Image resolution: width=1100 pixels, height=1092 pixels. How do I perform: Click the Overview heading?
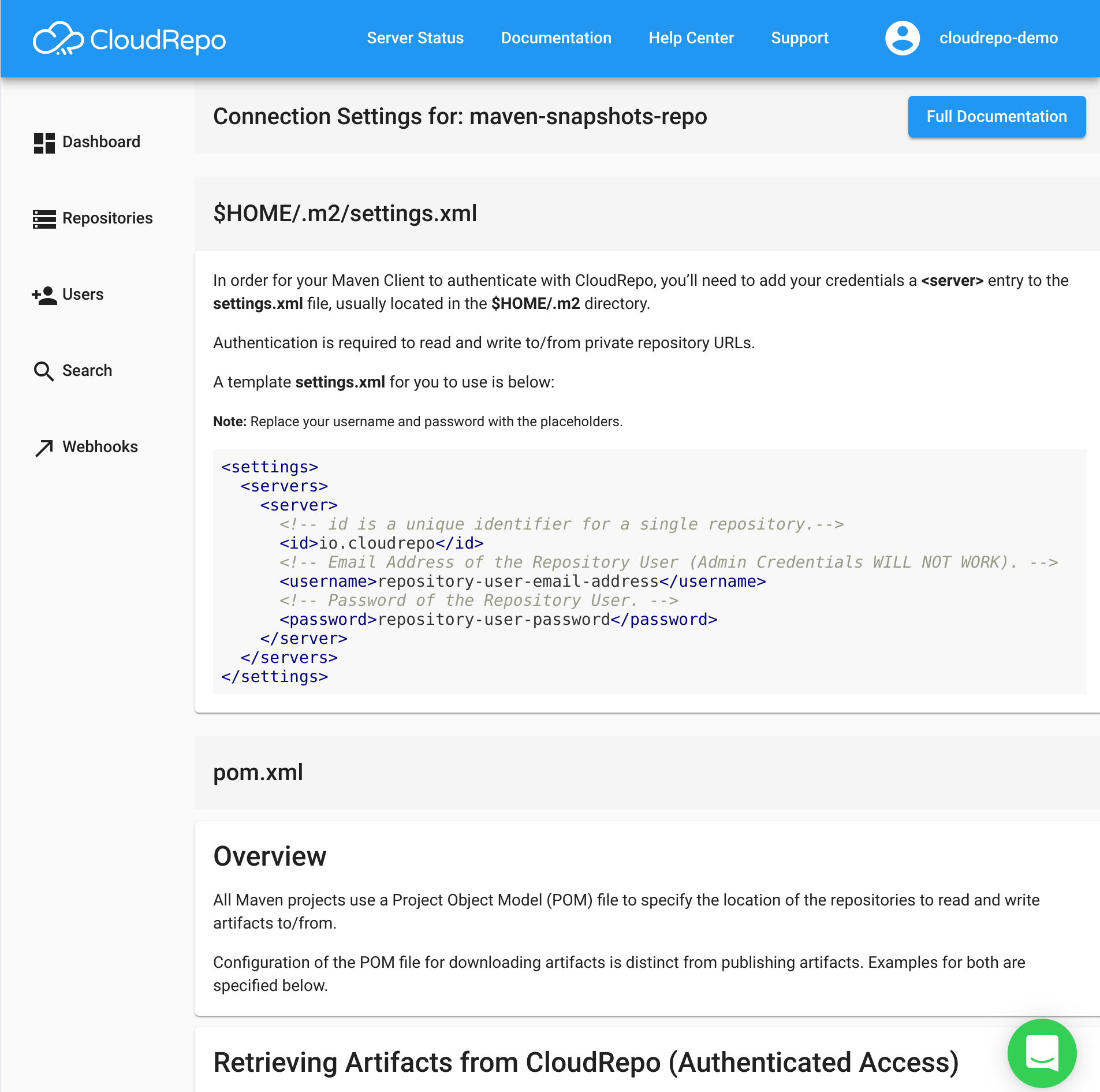270,856
